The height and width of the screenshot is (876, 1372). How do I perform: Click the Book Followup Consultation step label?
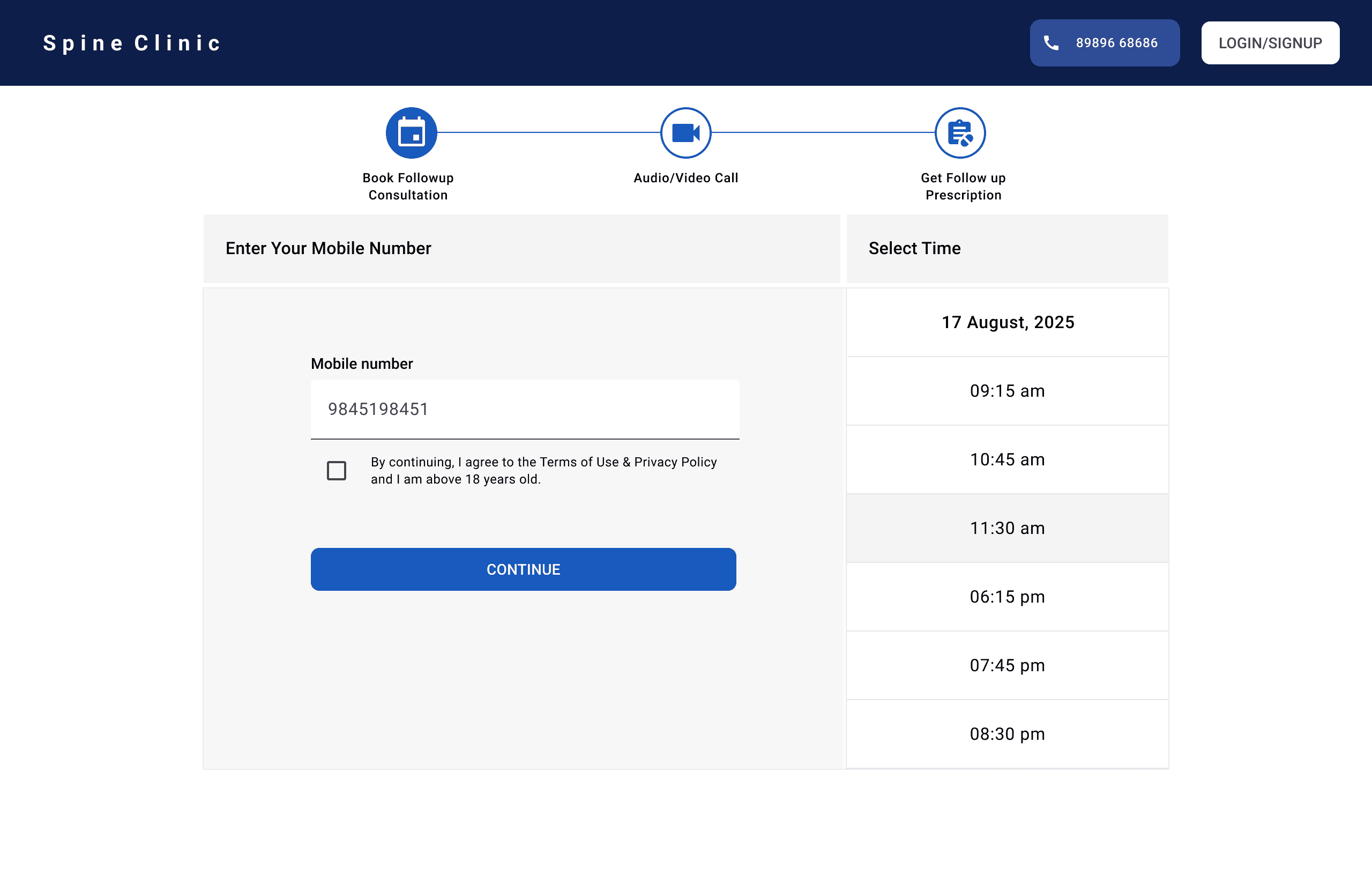(408, 187)
